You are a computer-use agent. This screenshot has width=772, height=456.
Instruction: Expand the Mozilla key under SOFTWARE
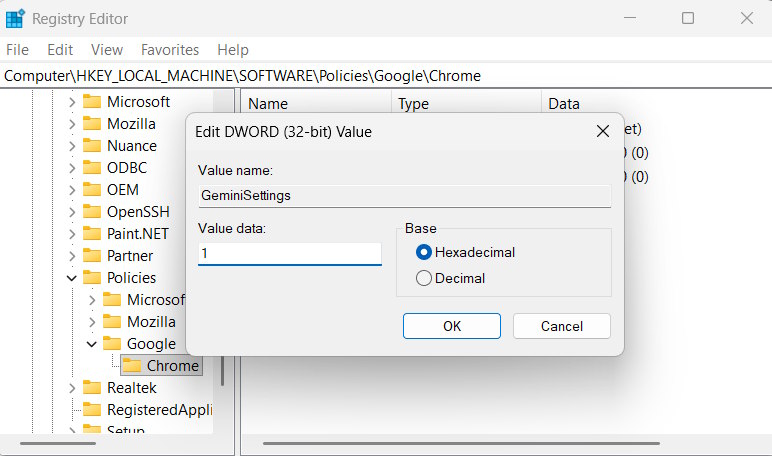[72, 124]
